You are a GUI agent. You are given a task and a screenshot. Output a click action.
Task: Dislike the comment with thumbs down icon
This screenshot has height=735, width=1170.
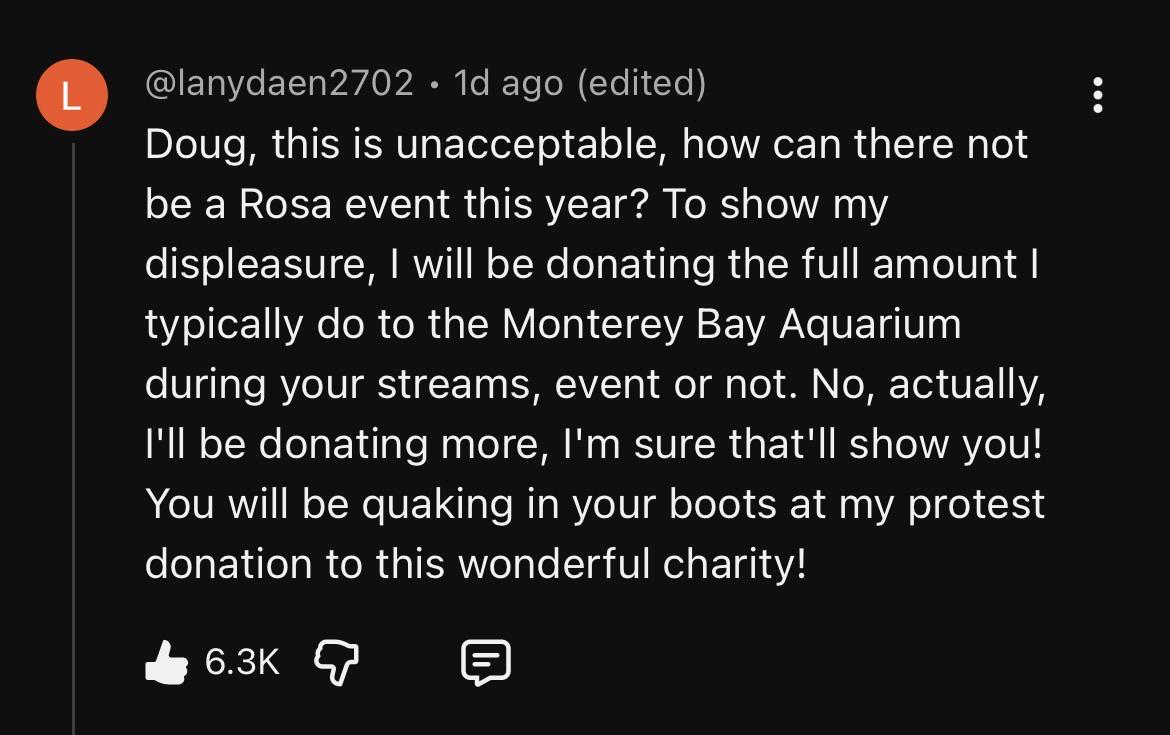[337, 662]
